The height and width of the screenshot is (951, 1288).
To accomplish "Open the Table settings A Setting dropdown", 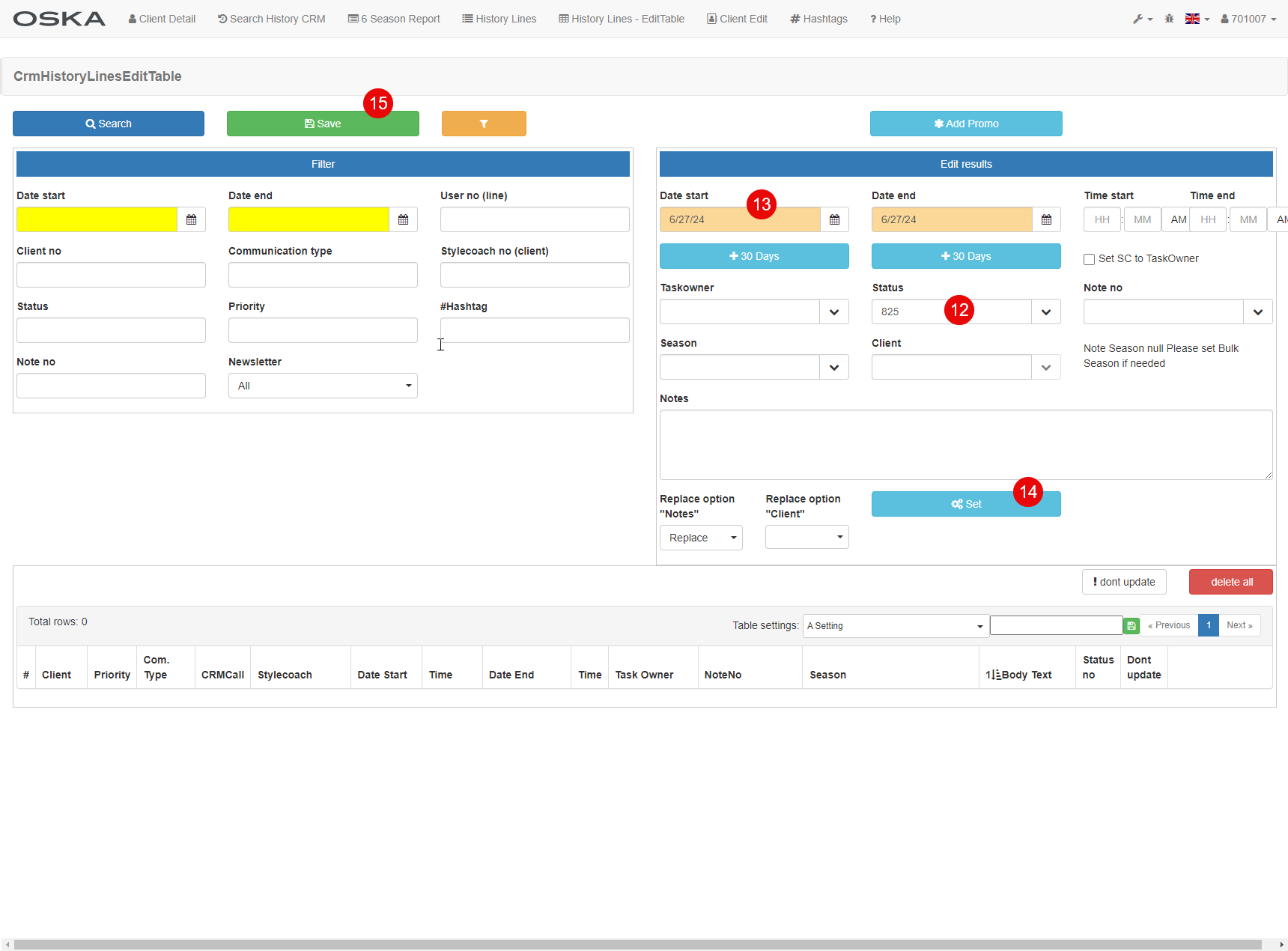I will tap(896, 626).
